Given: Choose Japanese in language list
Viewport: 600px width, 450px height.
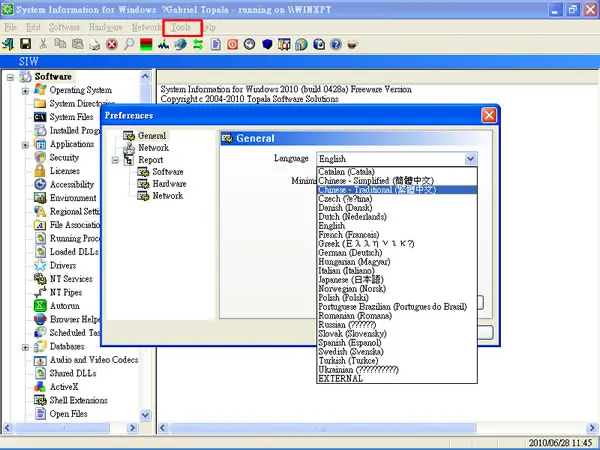Looking at the screenshot, I should coord(397,280).
